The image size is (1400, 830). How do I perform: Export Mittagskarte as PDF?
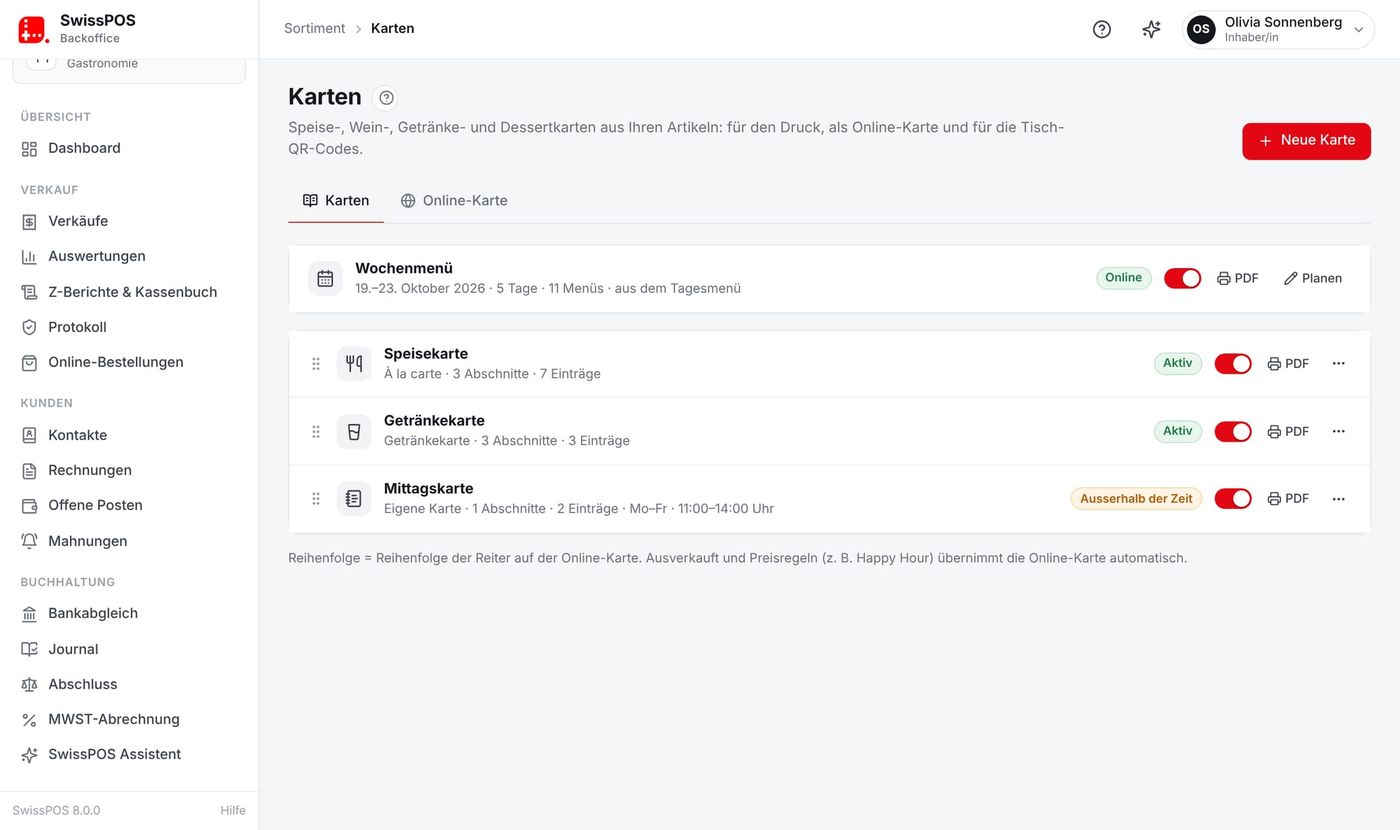pos(1288,498)
